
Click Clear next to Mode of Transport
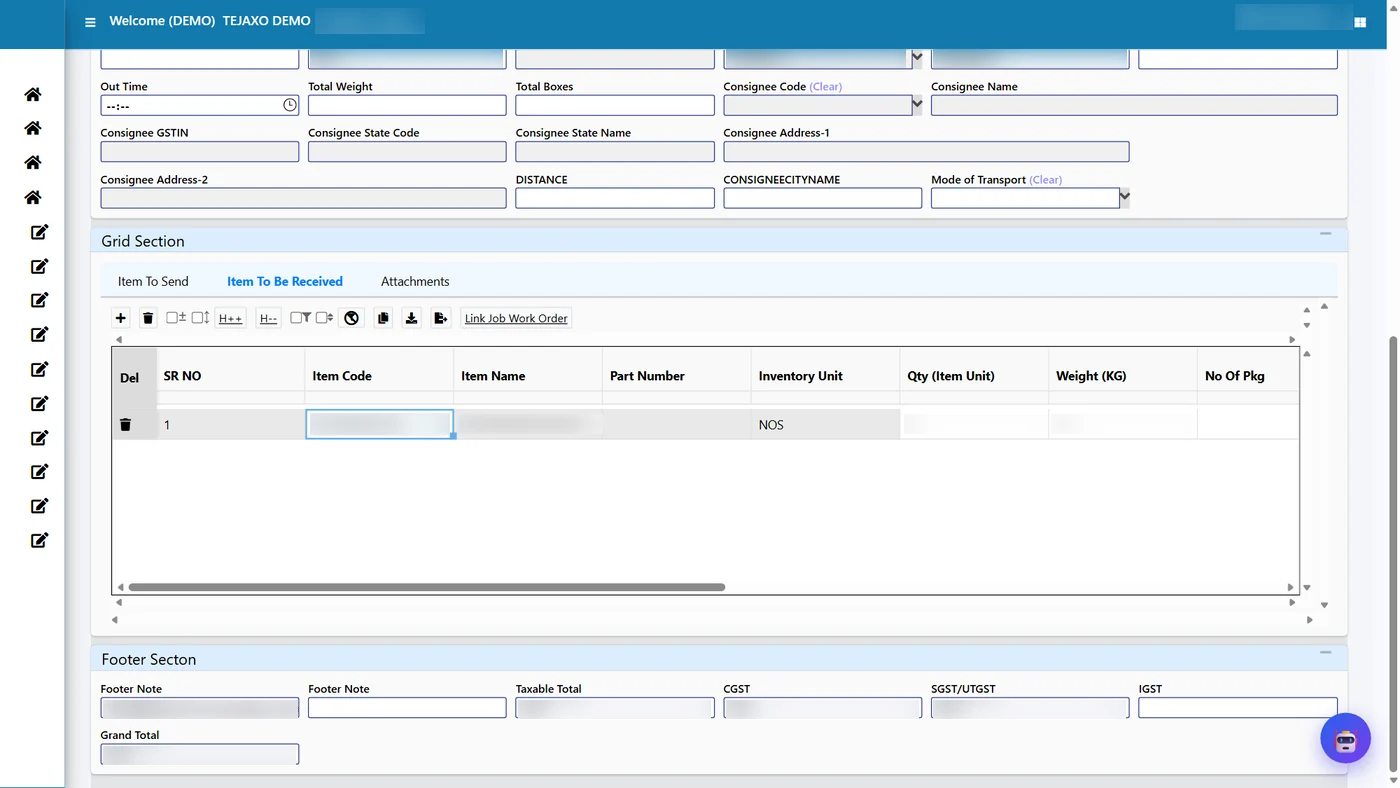tap(1046, 180)
